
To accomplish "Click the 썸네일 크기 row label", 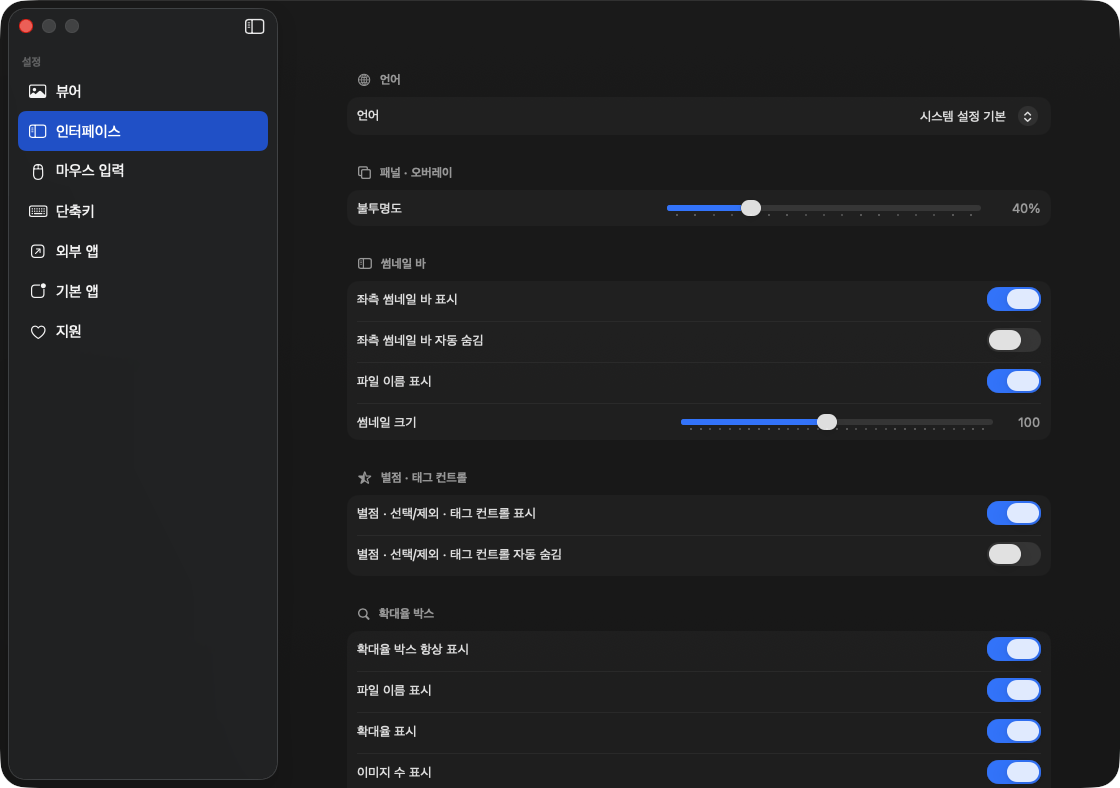I will 386,422.
